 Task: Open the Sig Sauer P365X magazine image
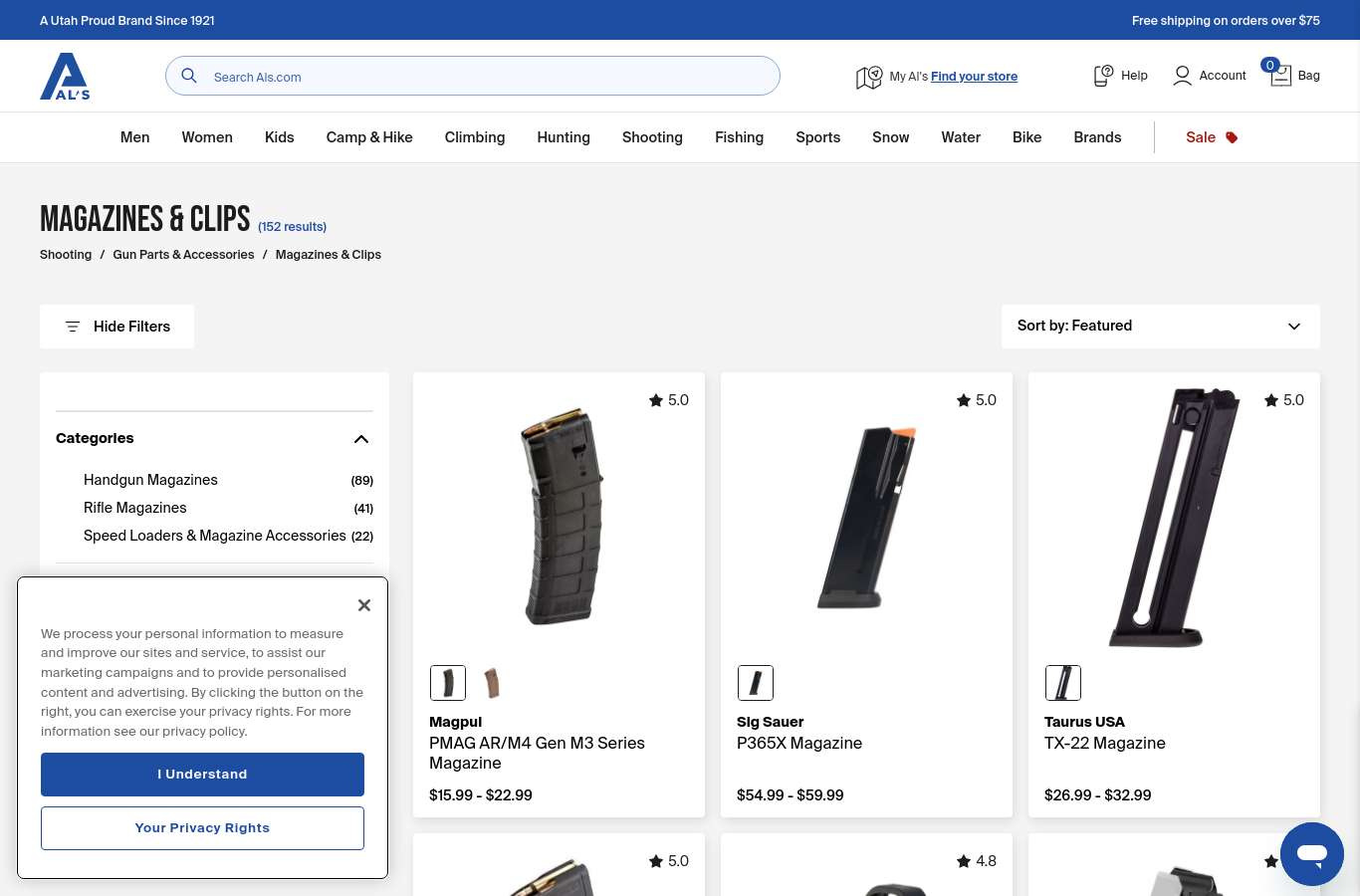pos(866,516)
